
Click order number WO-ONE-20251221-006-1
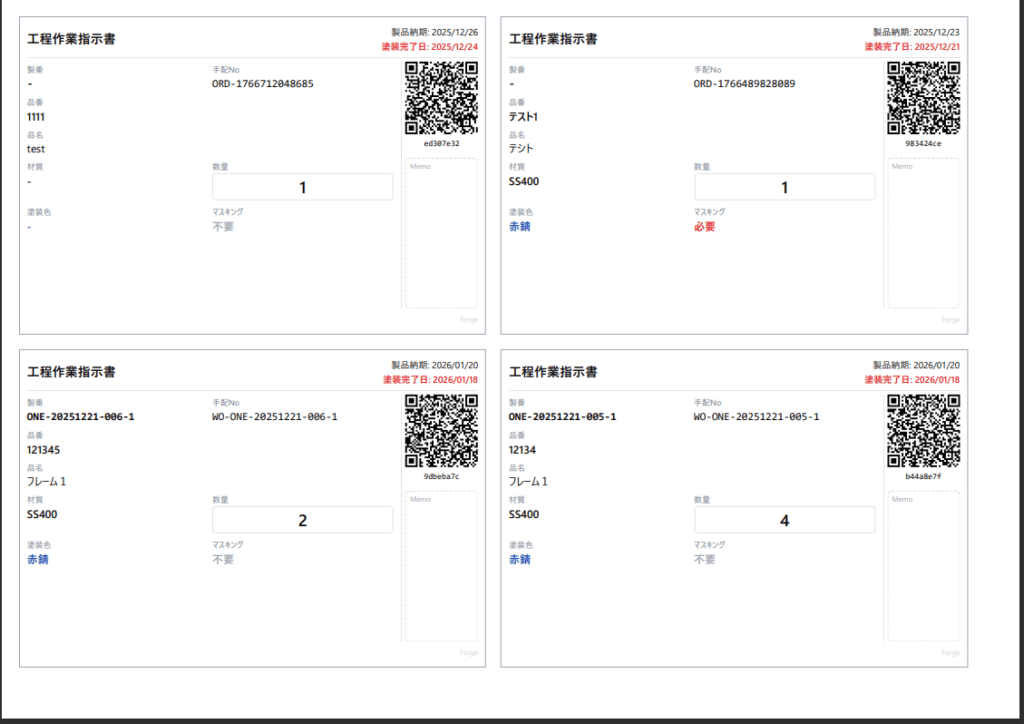275,417
